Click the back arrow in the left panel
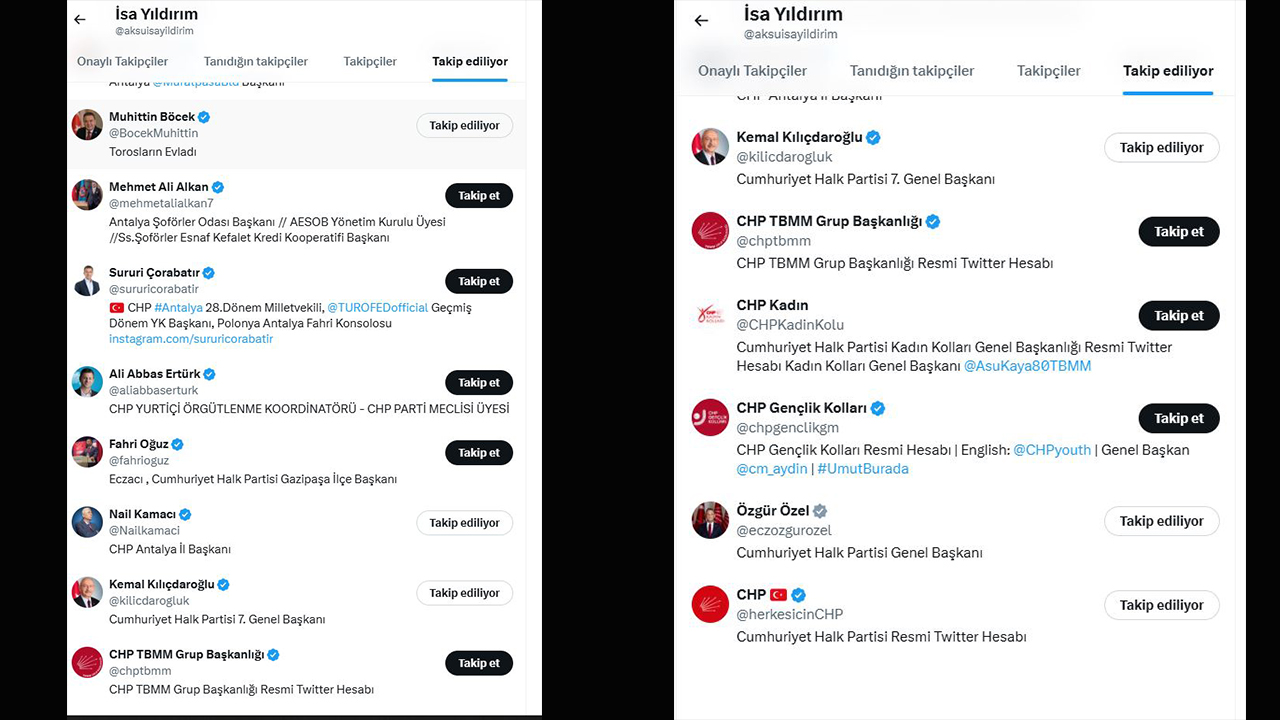The image size is (1280, 720). click(80, 20)
